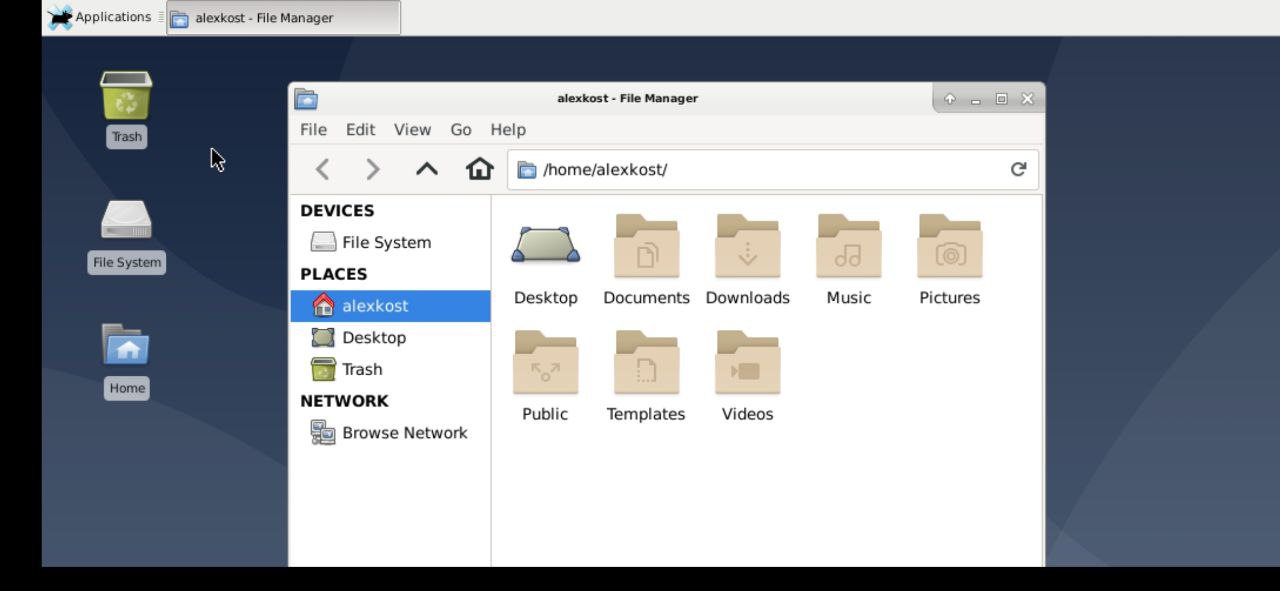Open the Go menu
This screenshot has height=591, width=1280.
coord(461,130)
